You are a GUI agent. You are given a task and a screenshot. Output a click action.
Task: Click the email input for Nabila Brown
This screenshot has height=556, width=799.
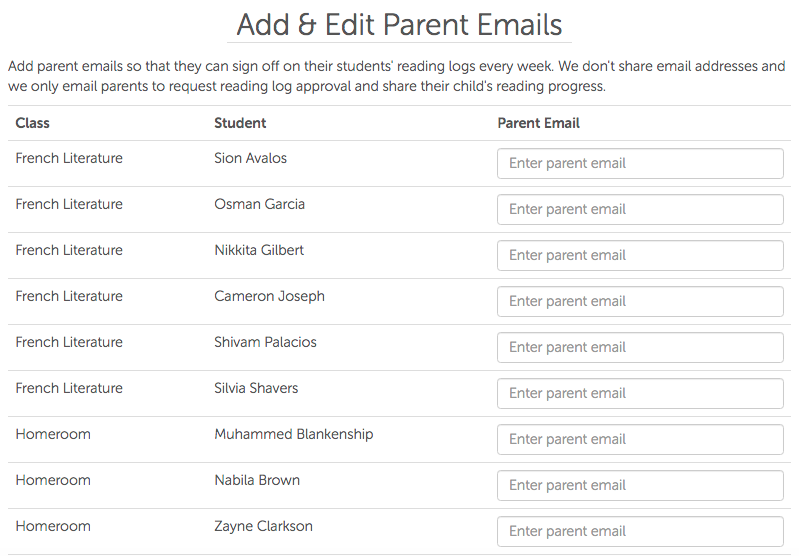click(x=640, y=485)
